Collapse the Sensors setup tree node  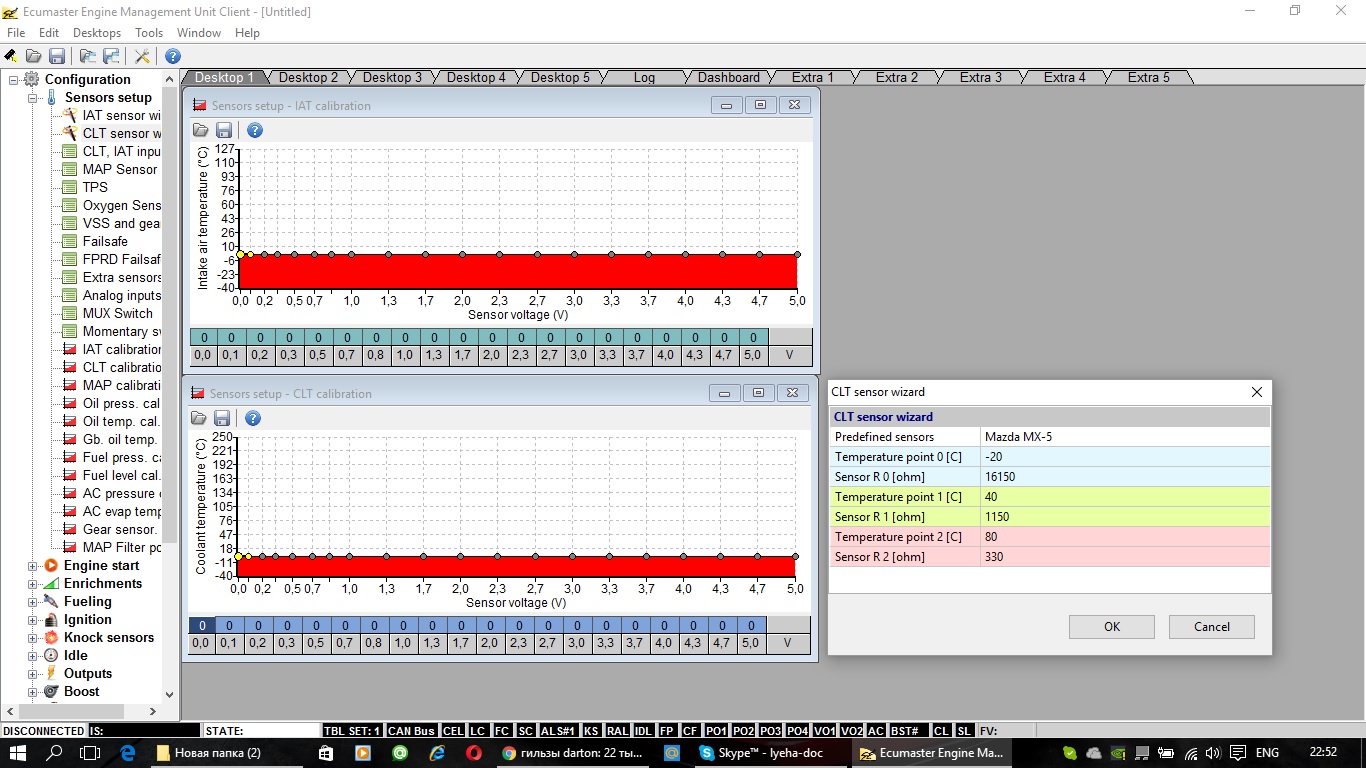point(33,98)
